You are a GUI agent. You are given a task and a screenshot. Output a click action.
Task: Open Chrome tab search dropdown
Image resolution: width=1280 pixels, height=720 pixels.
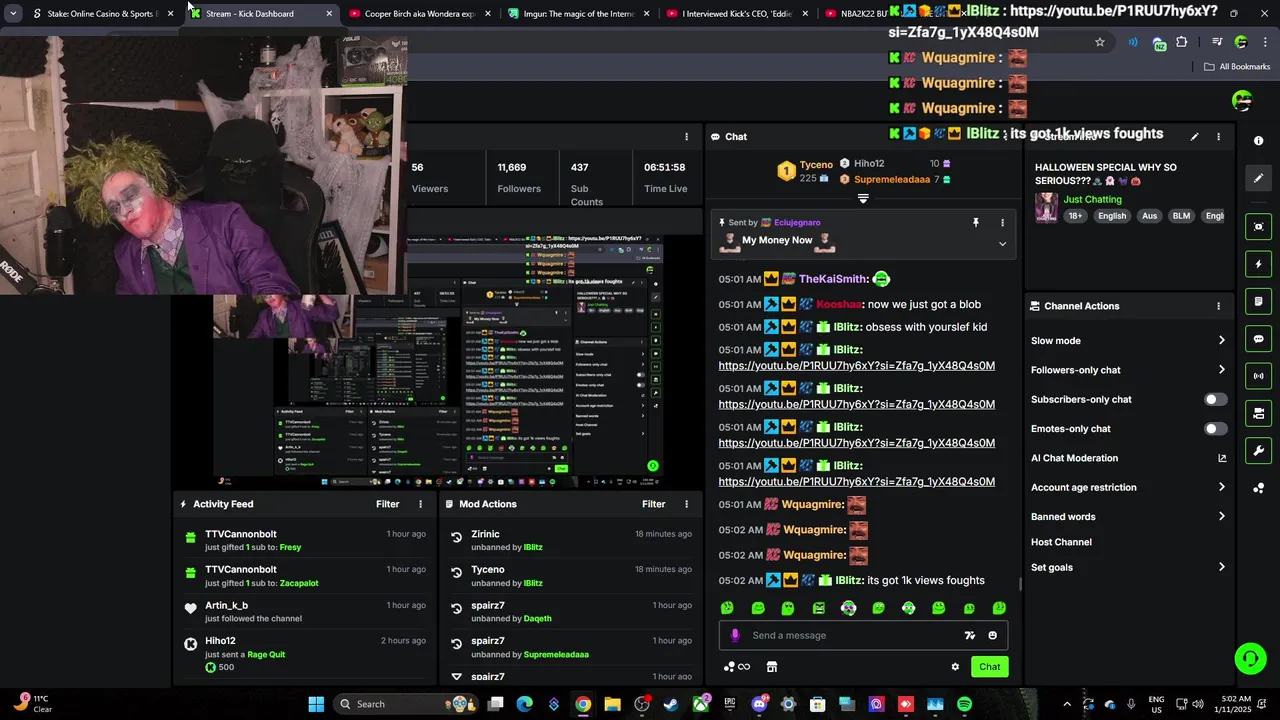click(13, 14)
